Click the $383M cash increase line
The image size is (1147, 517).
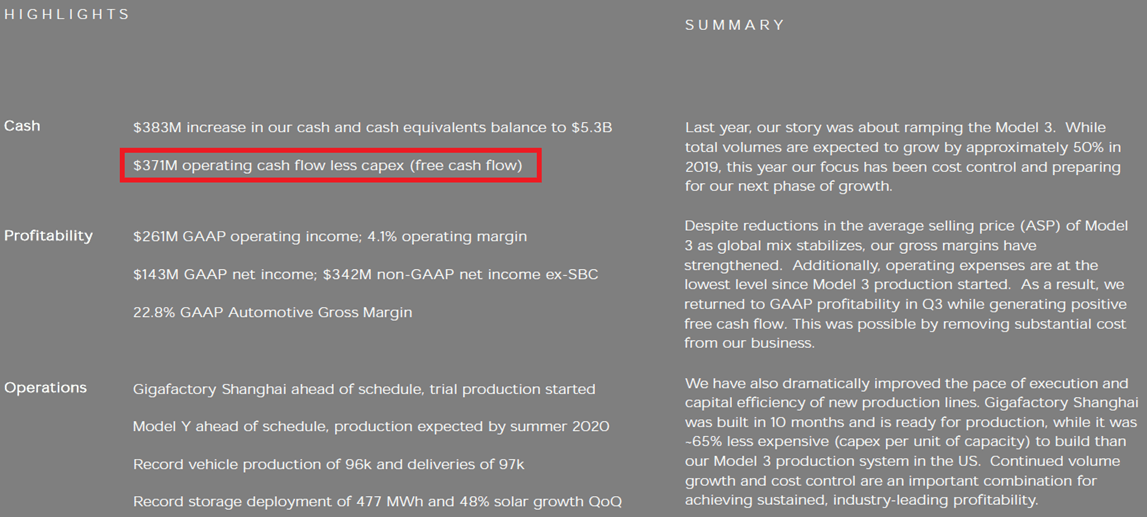coord(372,128)
